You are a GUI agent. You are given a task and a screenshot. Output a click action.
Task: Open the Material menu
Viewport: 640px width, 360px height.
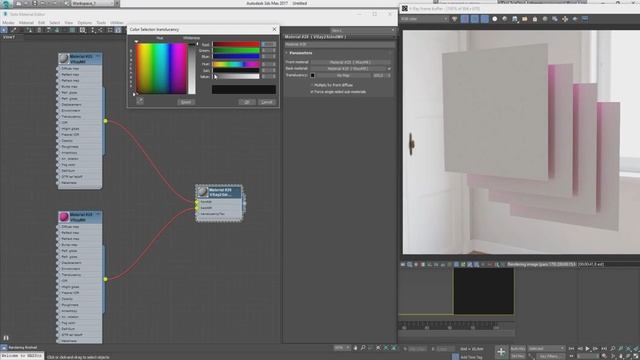[x=26, y=23]
